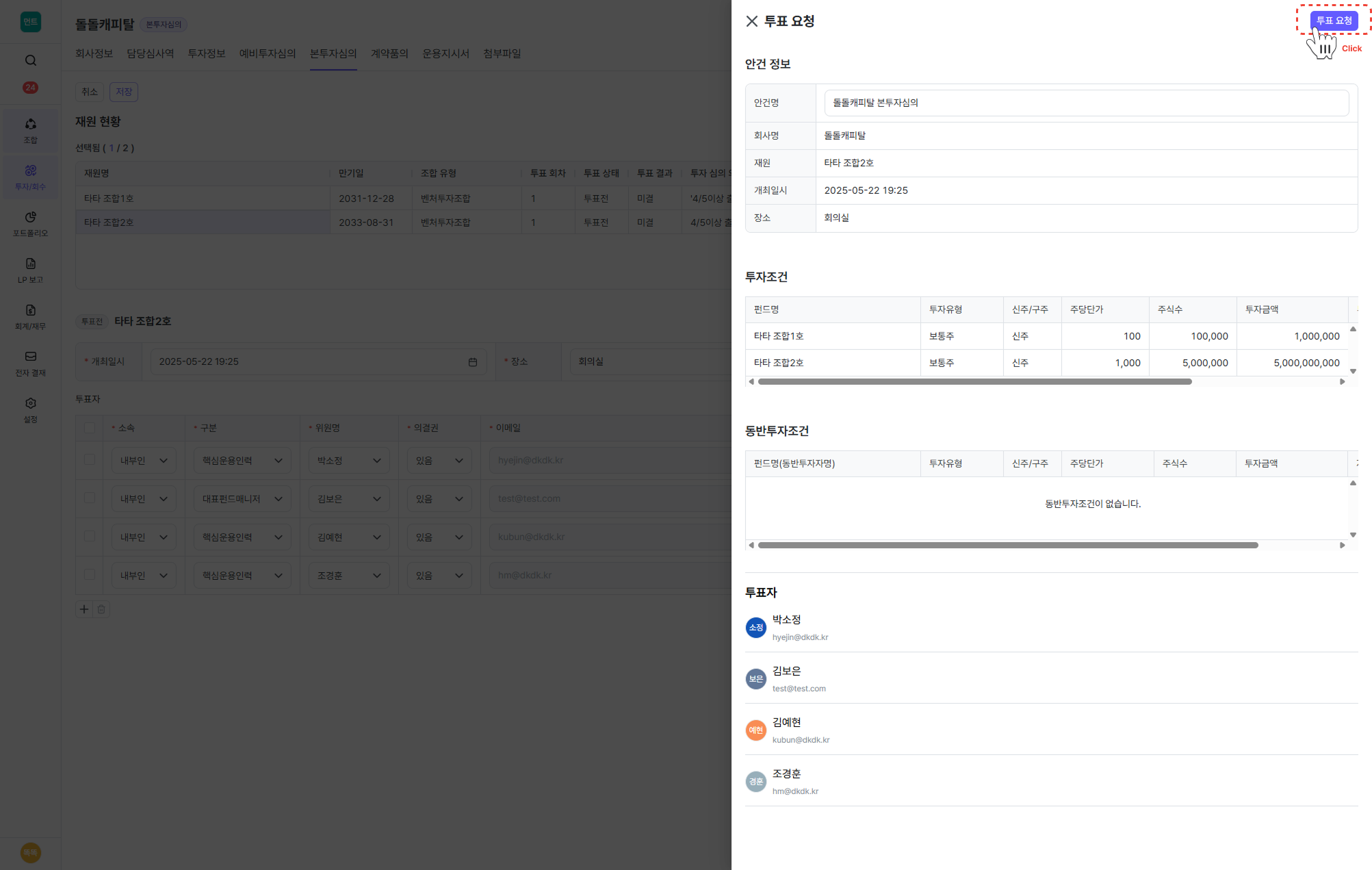Switch to 운용지시서 tab
Screen dimensions: 1372x870
coord(445,53)
